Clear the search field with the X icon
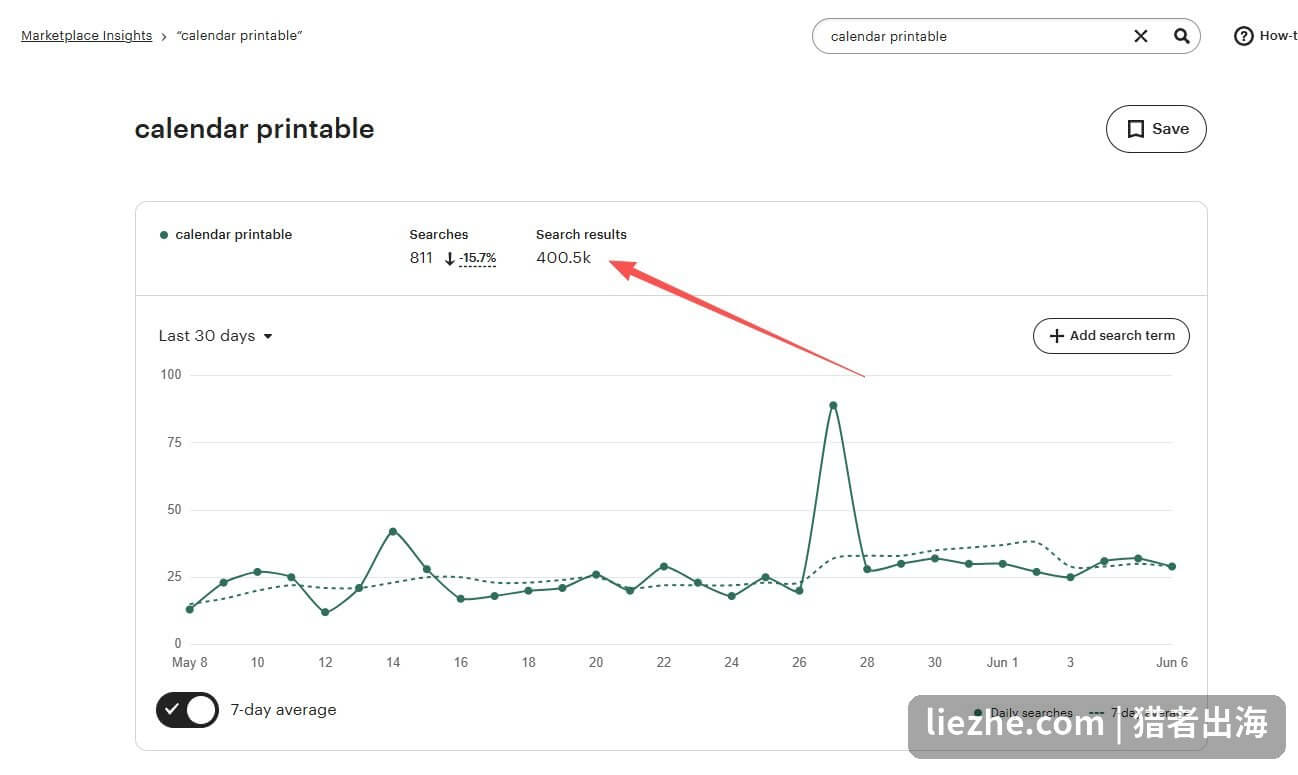The image size is (1298, 775). pyautogui.click(x=1141, y=36)
